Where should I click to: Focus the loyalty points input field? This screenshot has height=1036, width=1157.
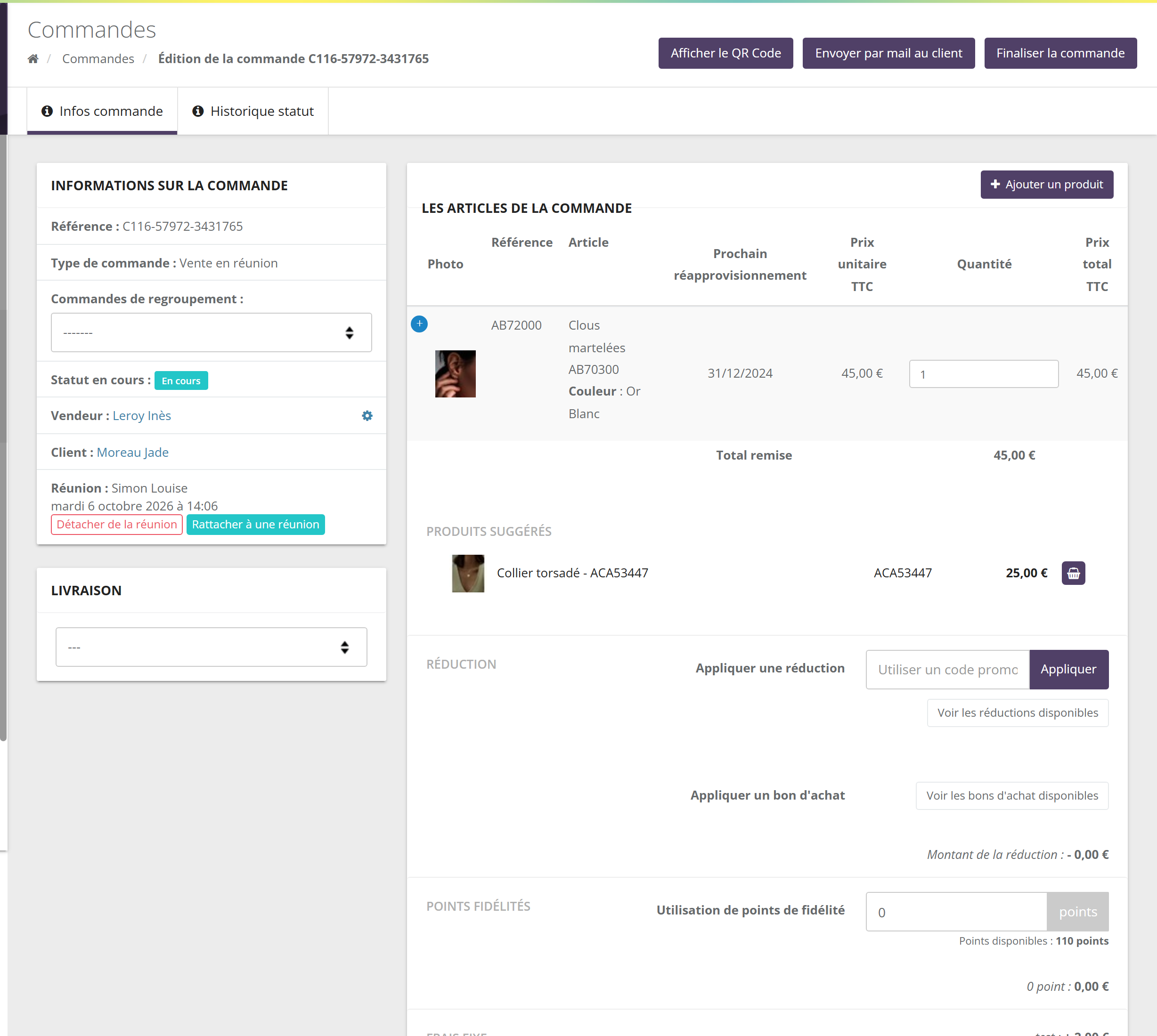pyautogui.click(x=956, y=912)
